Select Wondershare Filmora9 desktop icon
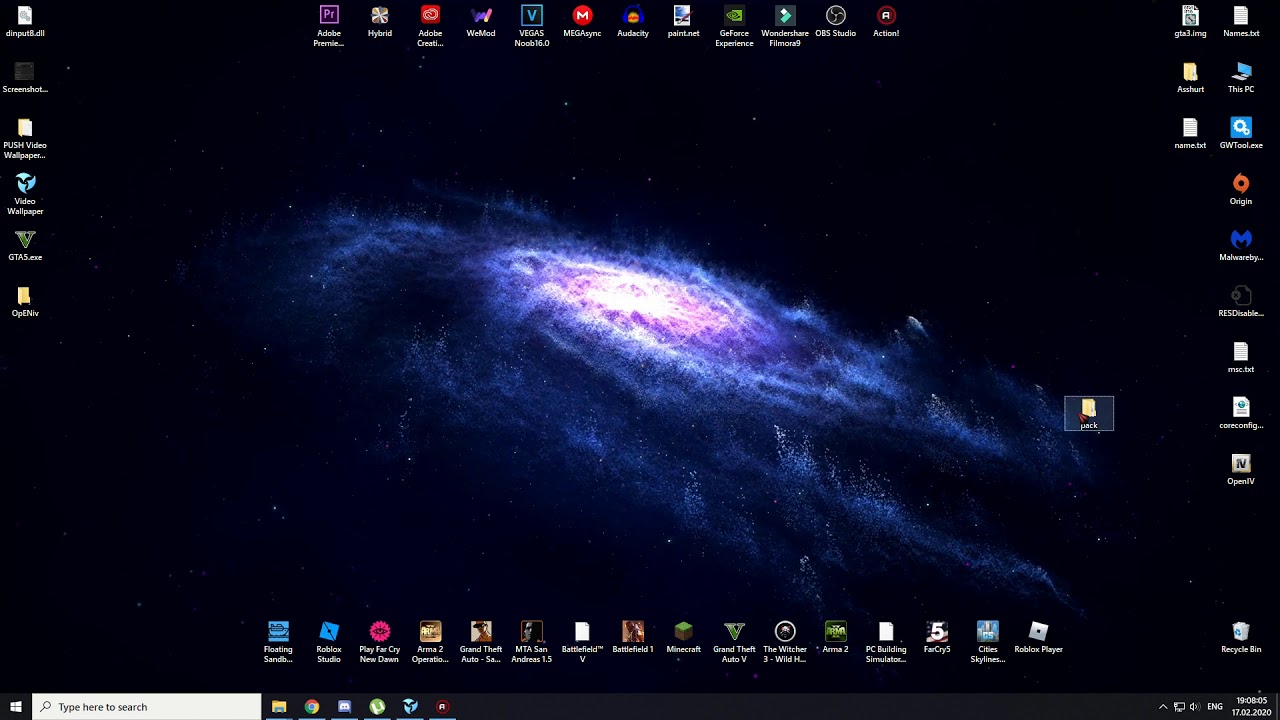Image resolution: width=1280 pixels, height=720 pixels. pyautogui.click(x=785, y=26)
